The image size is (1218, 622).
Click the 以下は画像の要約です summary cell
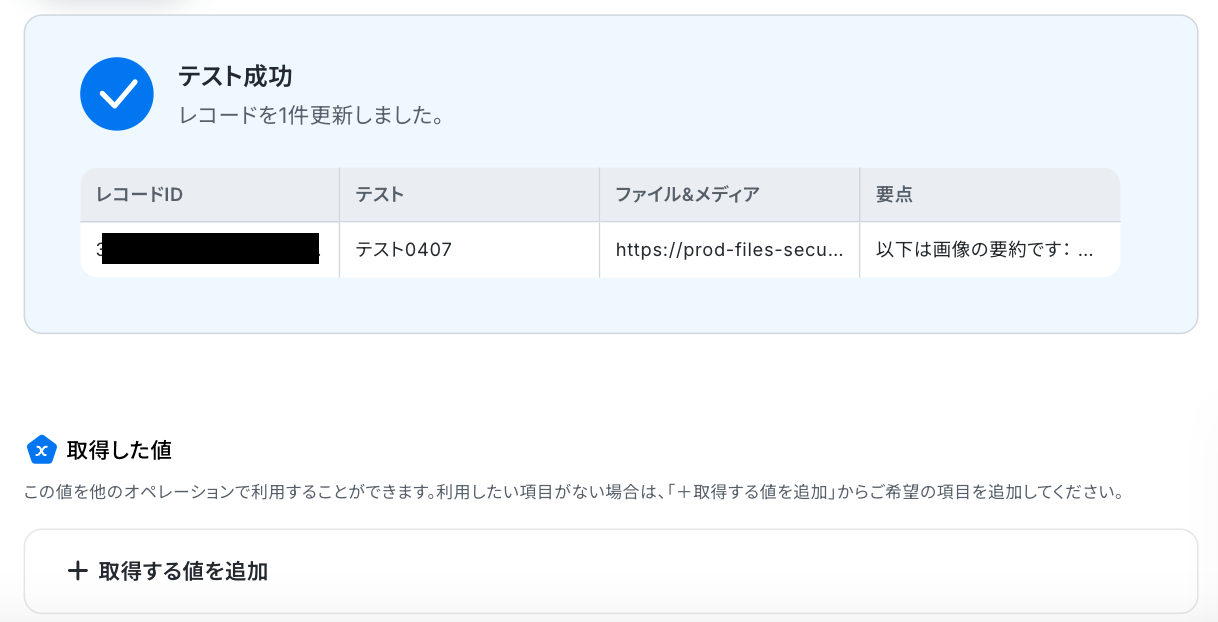click(x=984, y=249)
